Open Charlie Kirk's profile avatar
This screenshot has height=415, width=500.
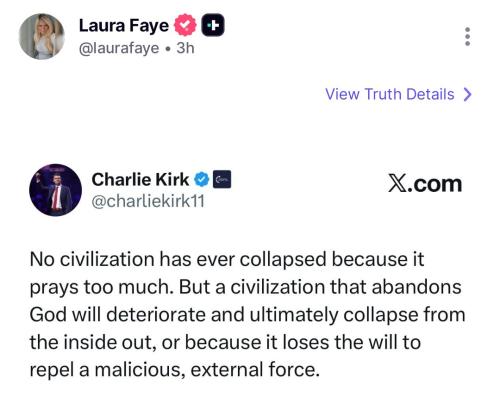(55, 190)
